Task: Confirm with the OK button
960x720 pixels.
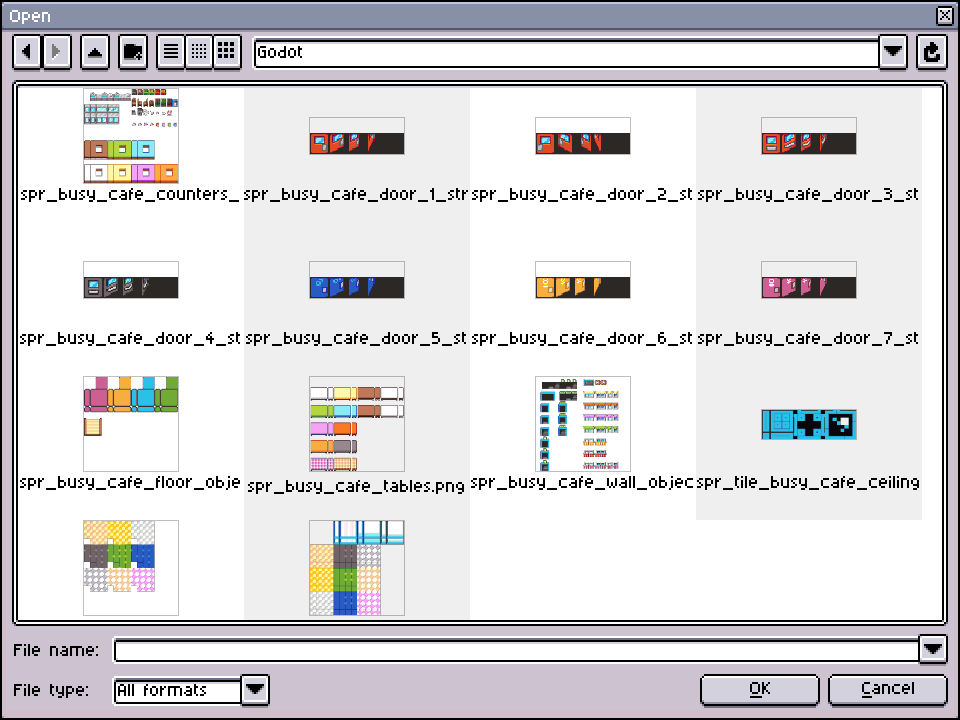Action: pos(760,689)
